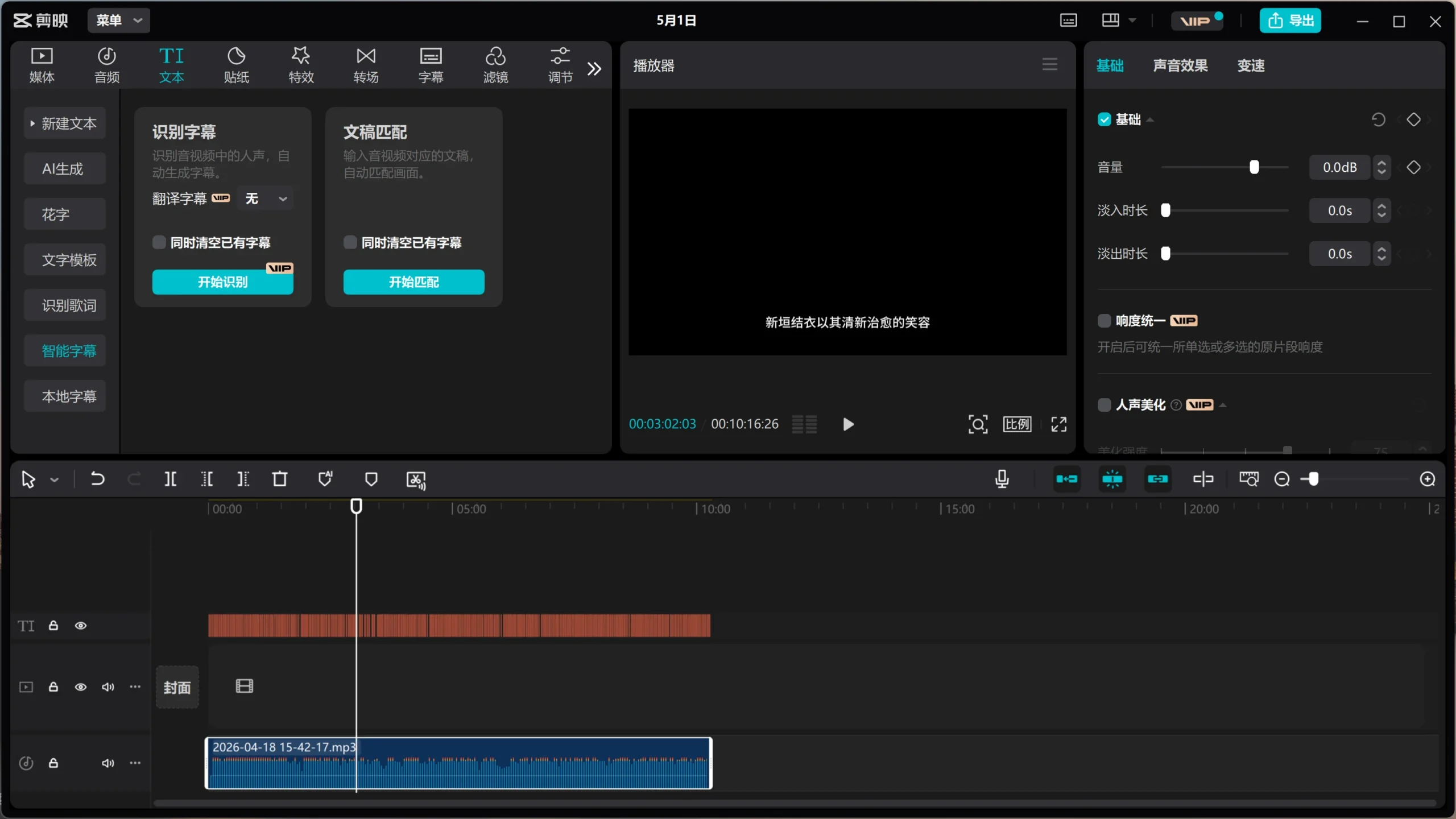
Task: Toggle auto snapping in timeline toolbar
Action: click(1112, 479)
